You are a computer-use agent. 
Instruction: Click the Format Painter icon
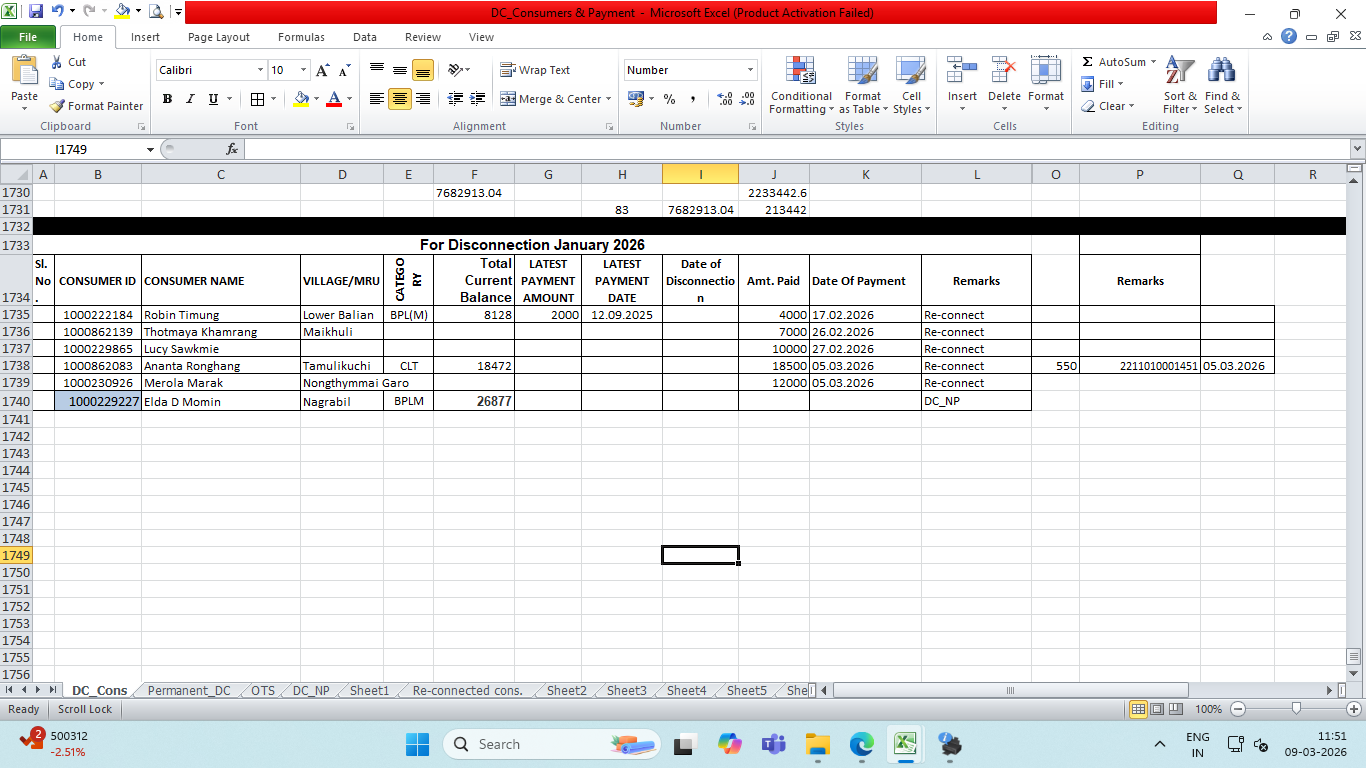coord(58,106)
